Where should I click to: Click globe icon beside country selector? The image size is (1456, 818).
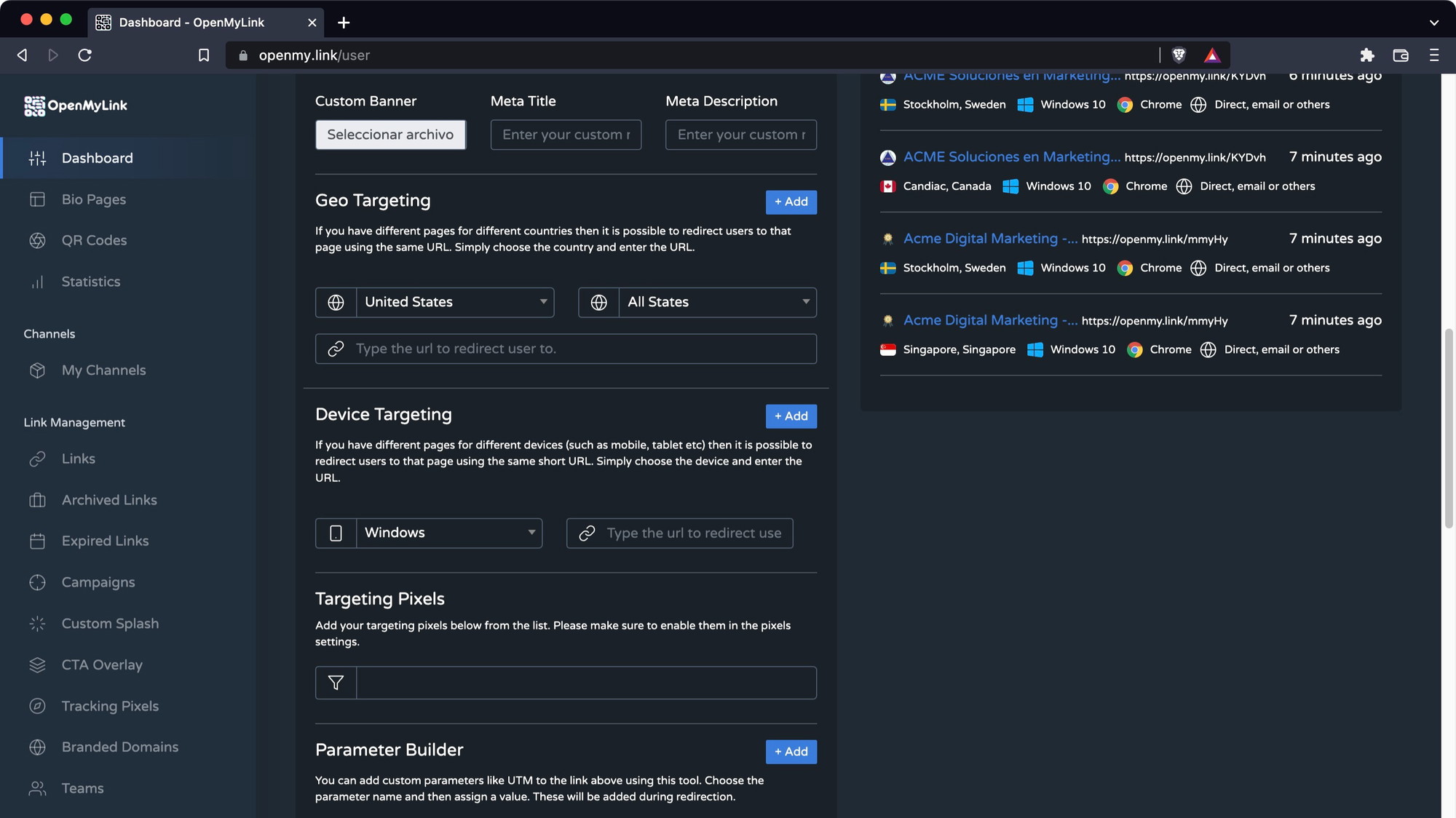pos(336,302)
